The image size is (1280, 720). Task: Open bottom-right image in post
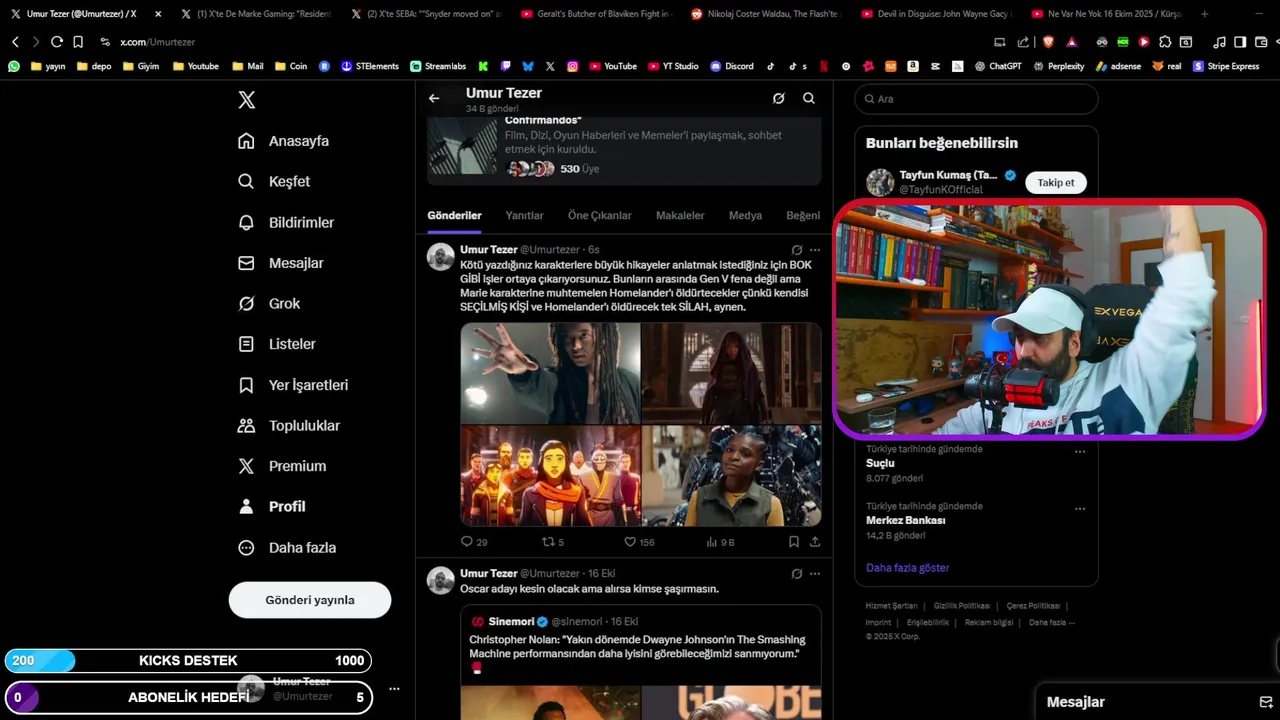(731, 476)
